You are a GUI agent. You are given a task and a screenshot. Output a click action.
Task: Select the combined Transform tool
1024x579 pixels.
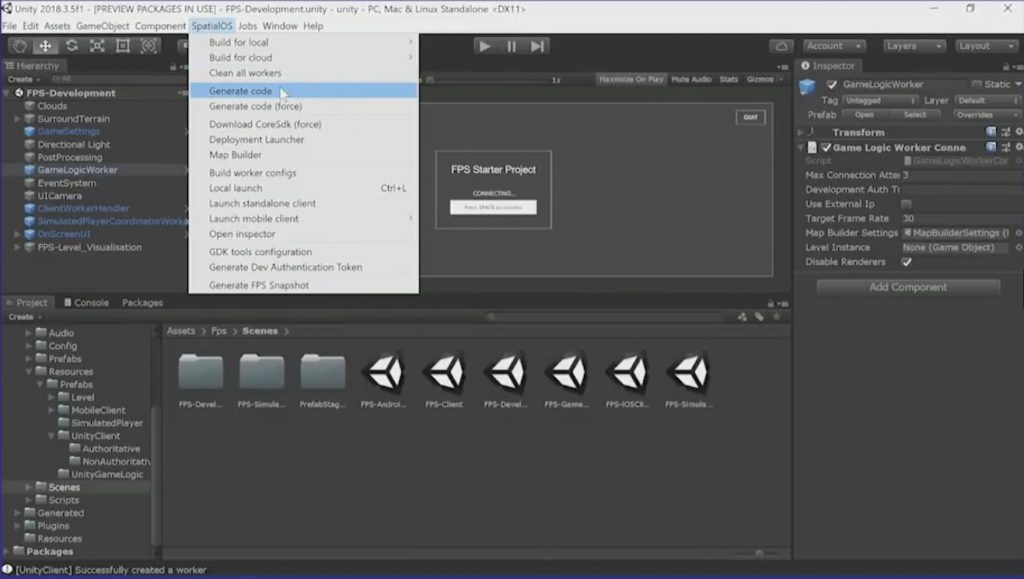pos(148,46)
